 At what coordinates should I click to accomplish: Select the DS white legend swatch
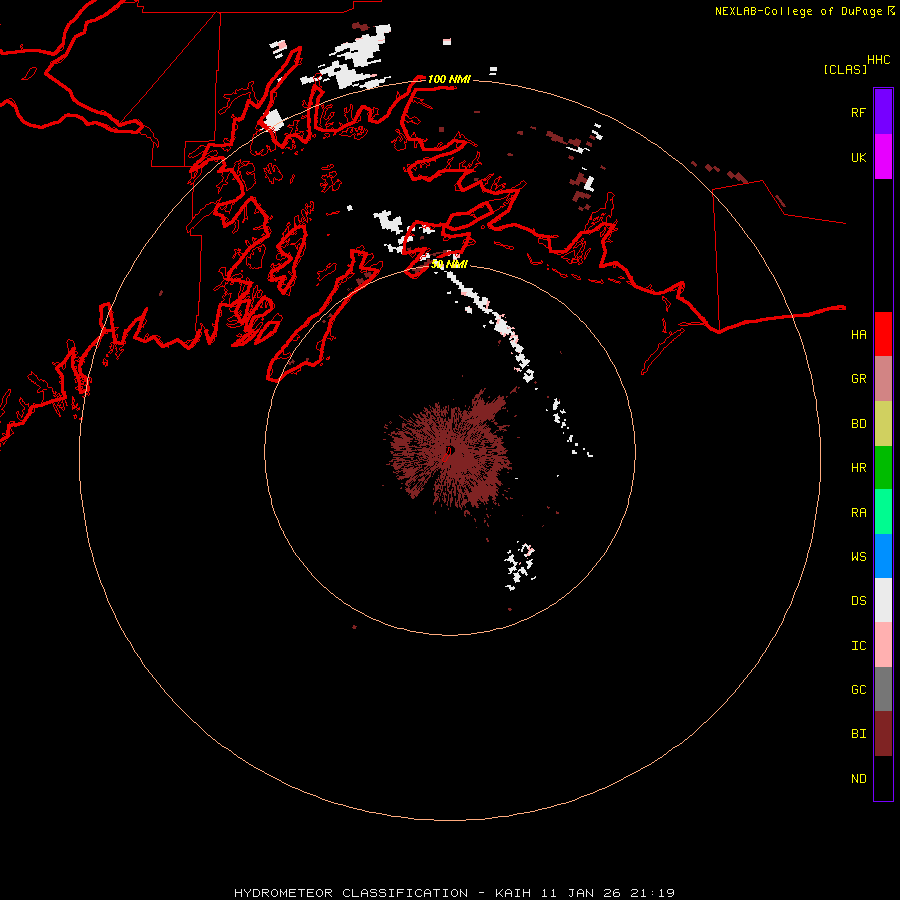point(883,600)
